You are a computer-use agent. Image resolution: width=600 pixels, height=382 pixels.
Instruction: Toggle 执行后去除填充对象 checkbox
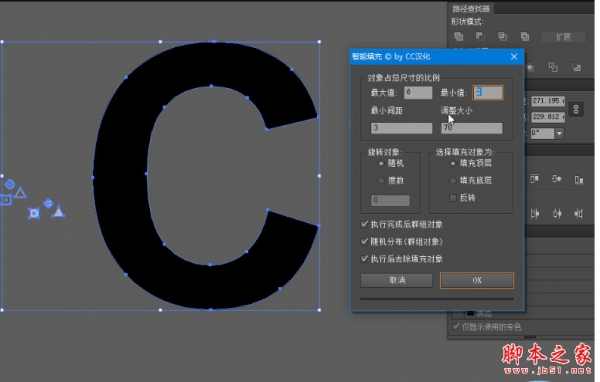[x=364, y=259]
